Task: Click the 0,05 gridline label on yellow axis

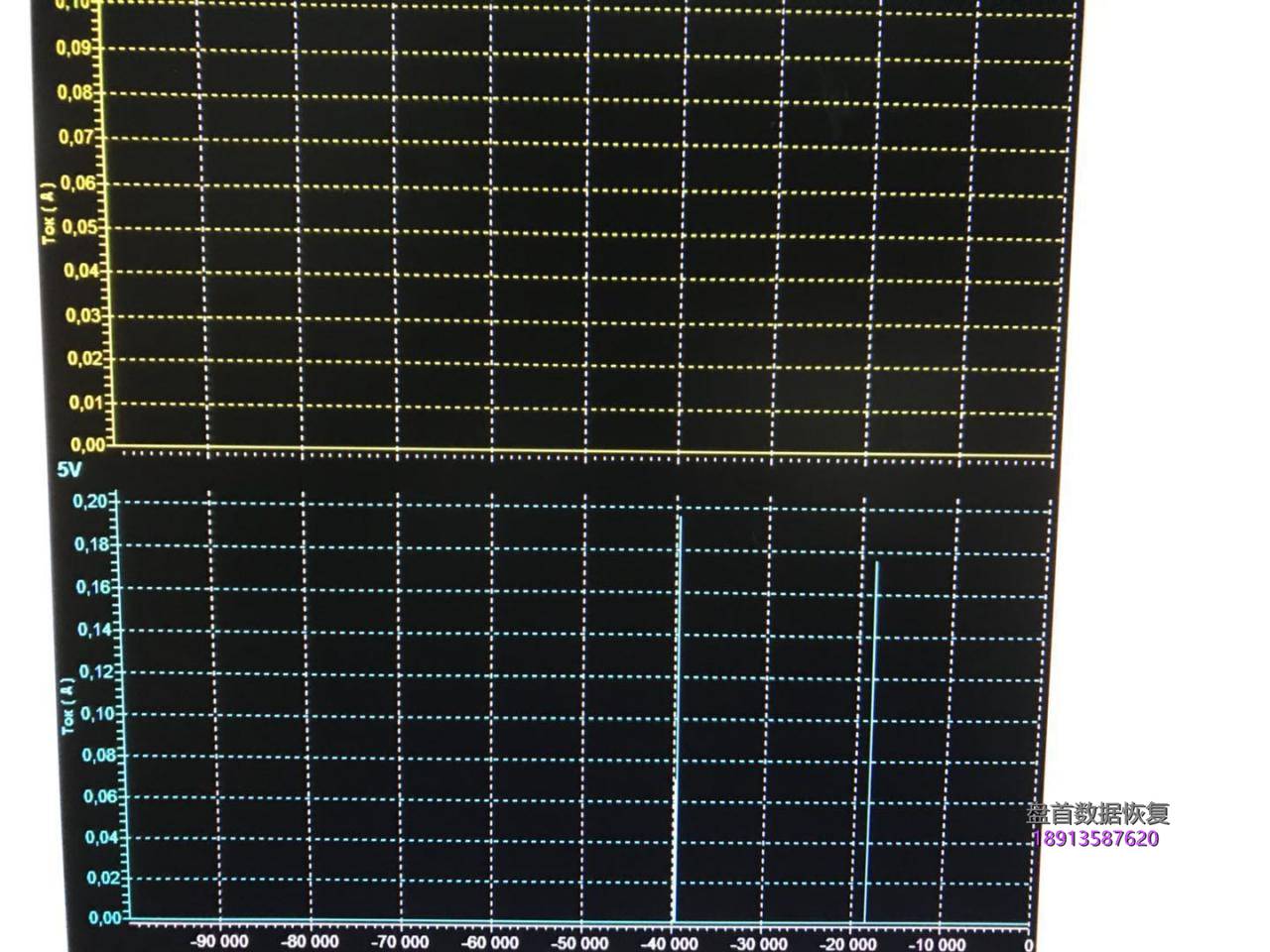Action: (77, 226)
